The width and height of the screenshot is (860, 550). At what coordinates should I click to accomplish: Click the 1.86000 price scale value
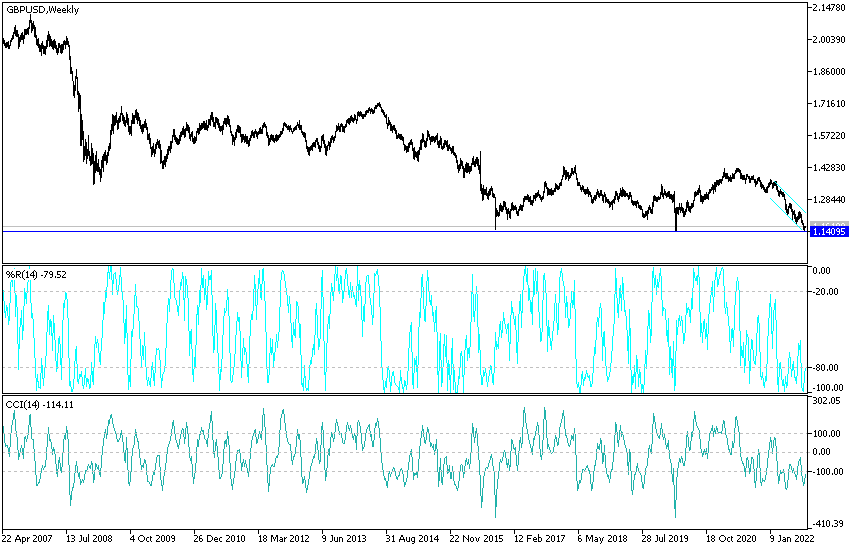pos(829,72)
